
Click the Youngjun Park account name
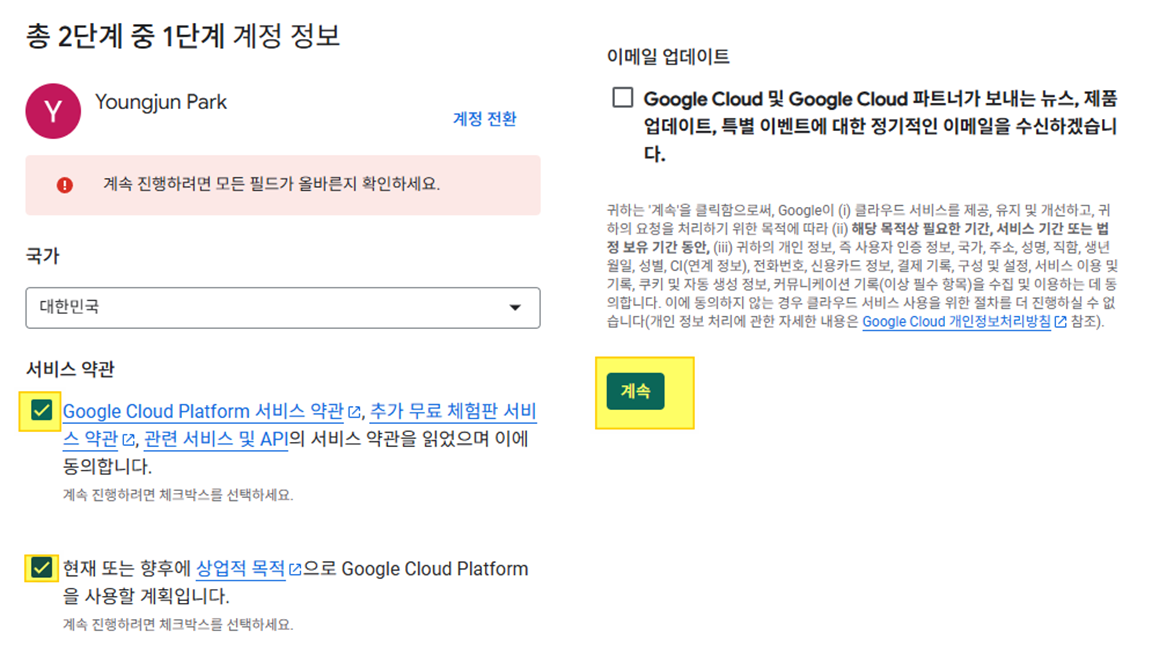tap(161, 102)
